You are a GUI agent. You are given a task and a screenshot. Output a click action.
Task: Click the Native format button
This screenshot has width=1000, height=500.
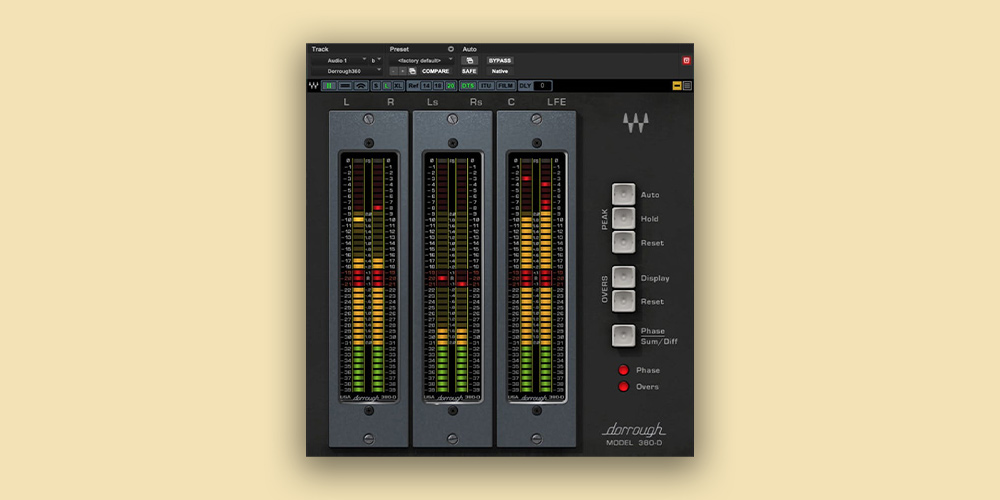[x=500, y=71]
